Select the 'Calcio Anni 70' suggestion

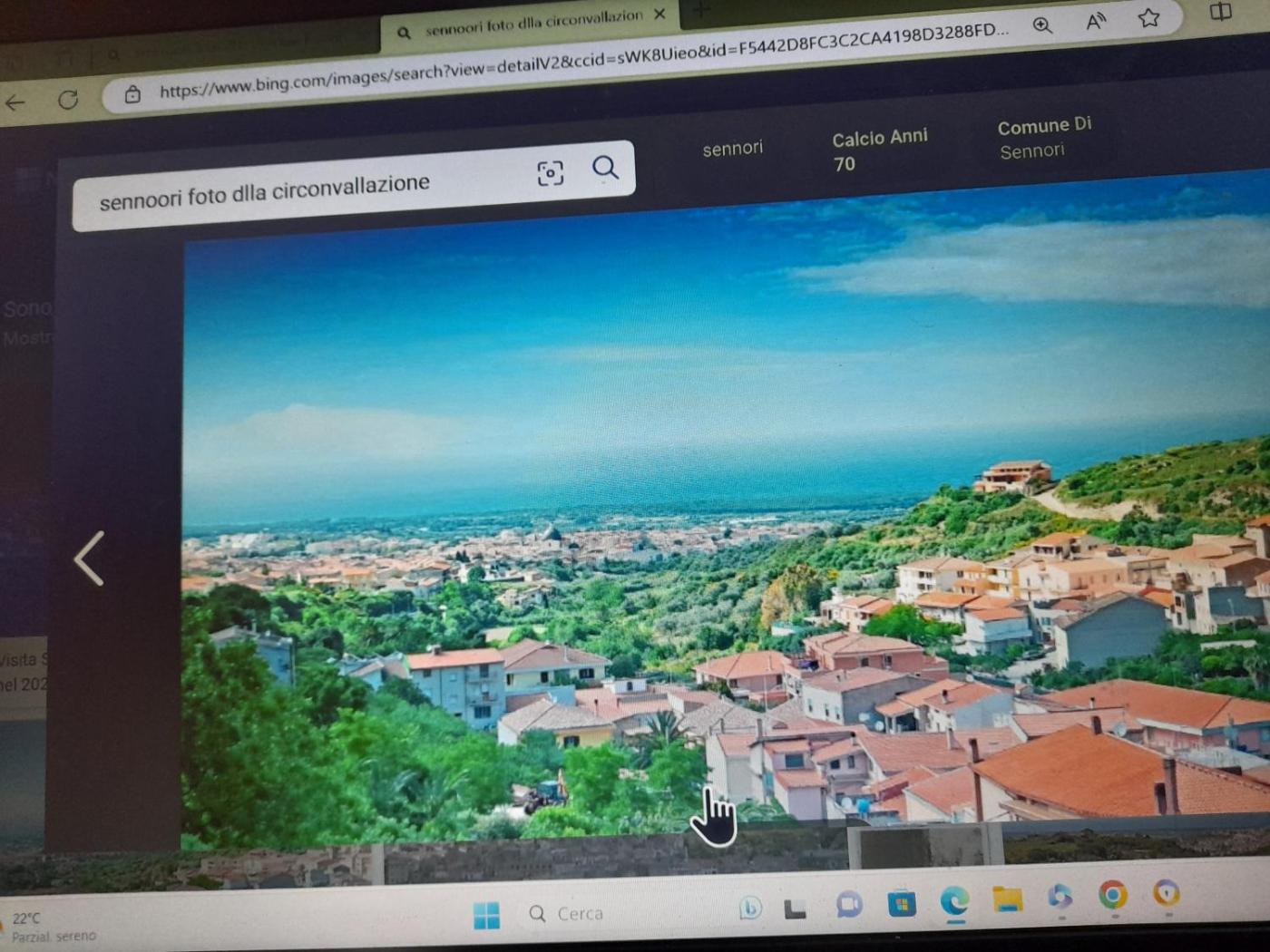pyautogui.click(x=879, y=151)
